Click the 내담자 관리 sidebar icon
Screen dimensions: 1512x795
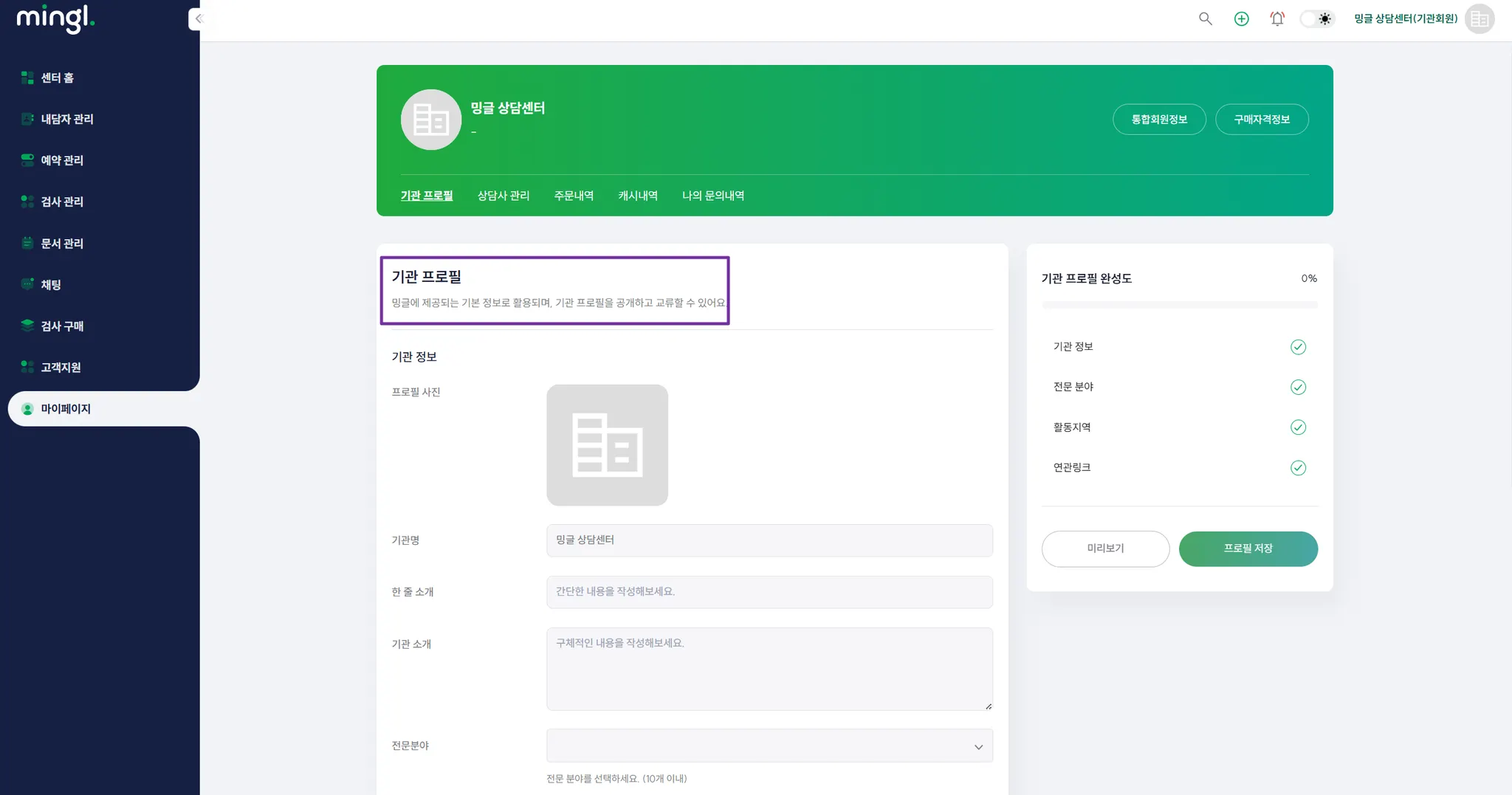(27, 119)
